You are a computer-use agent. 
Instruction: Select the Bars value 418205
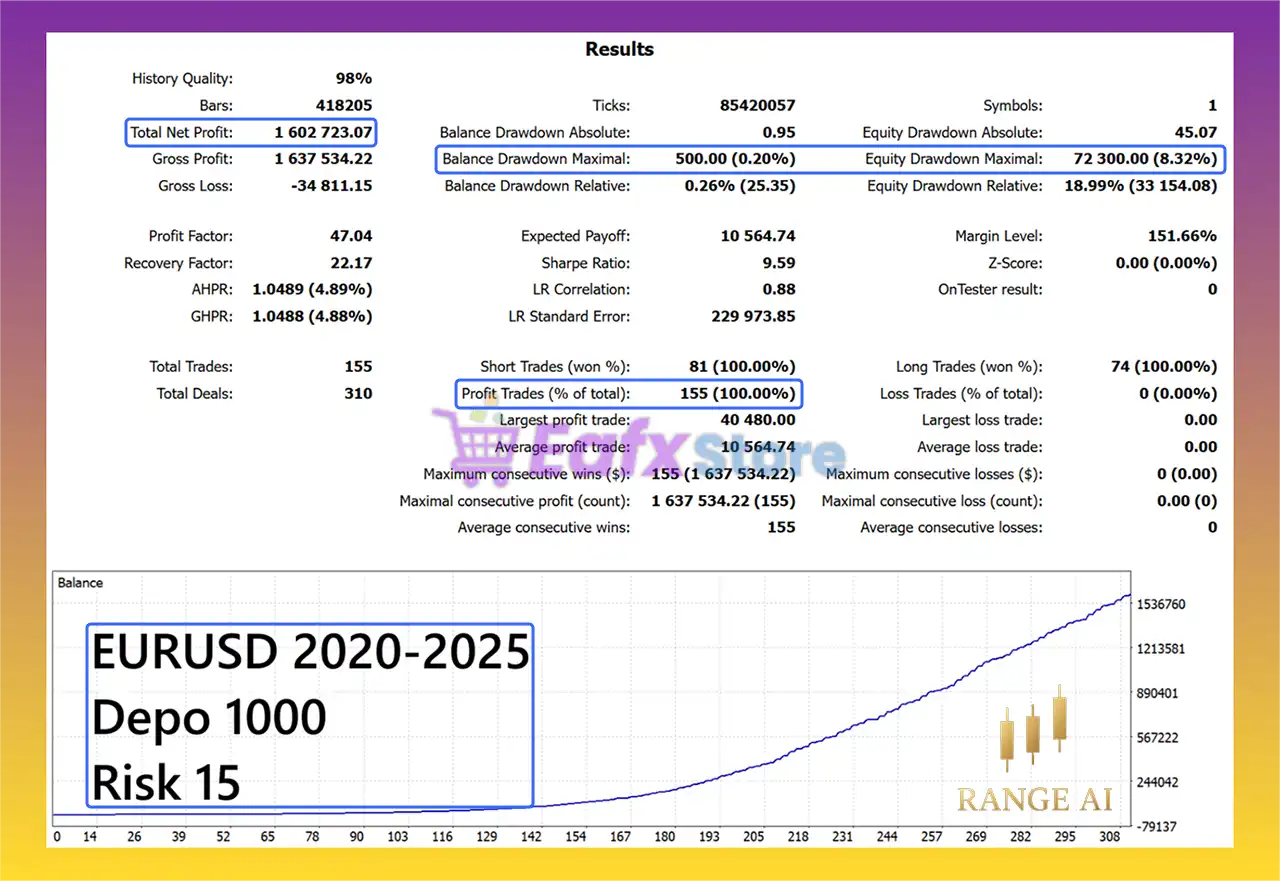coord(344,105)
